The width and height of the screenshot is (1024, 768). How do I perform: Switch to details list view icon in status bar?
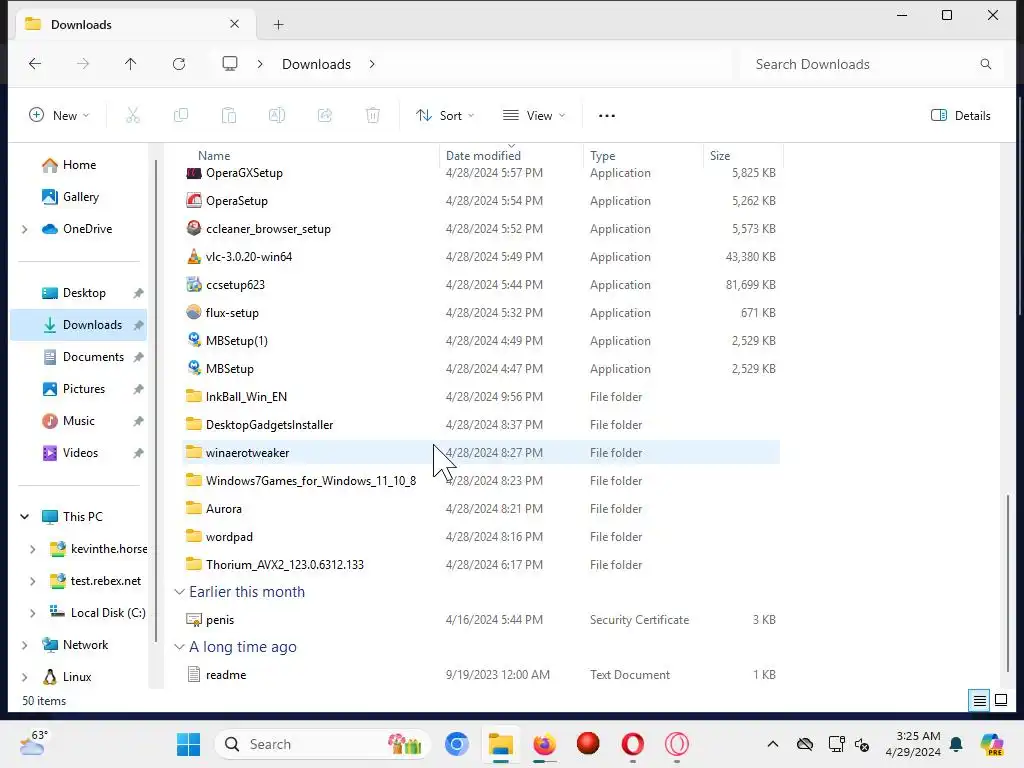point(980,701)
